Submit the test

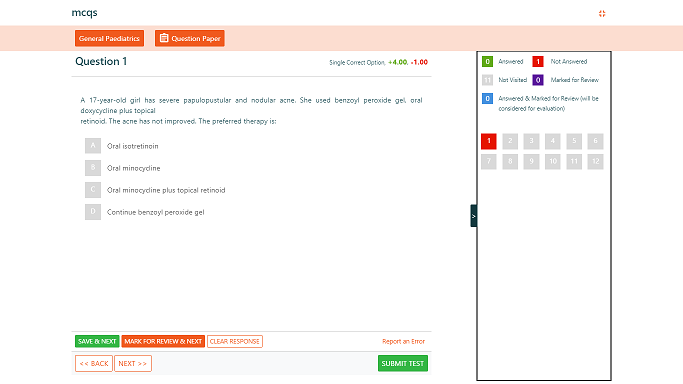click(x=403, y=364)
